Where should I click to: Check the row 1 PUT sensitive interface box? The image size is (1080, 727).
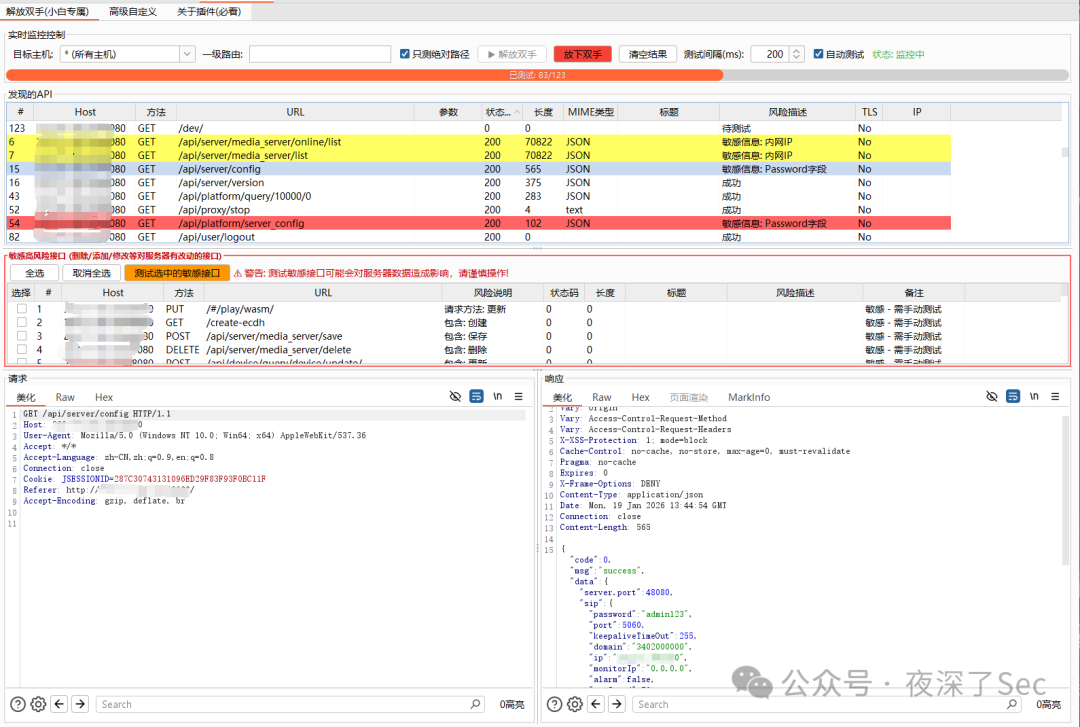tap(21, 309)
